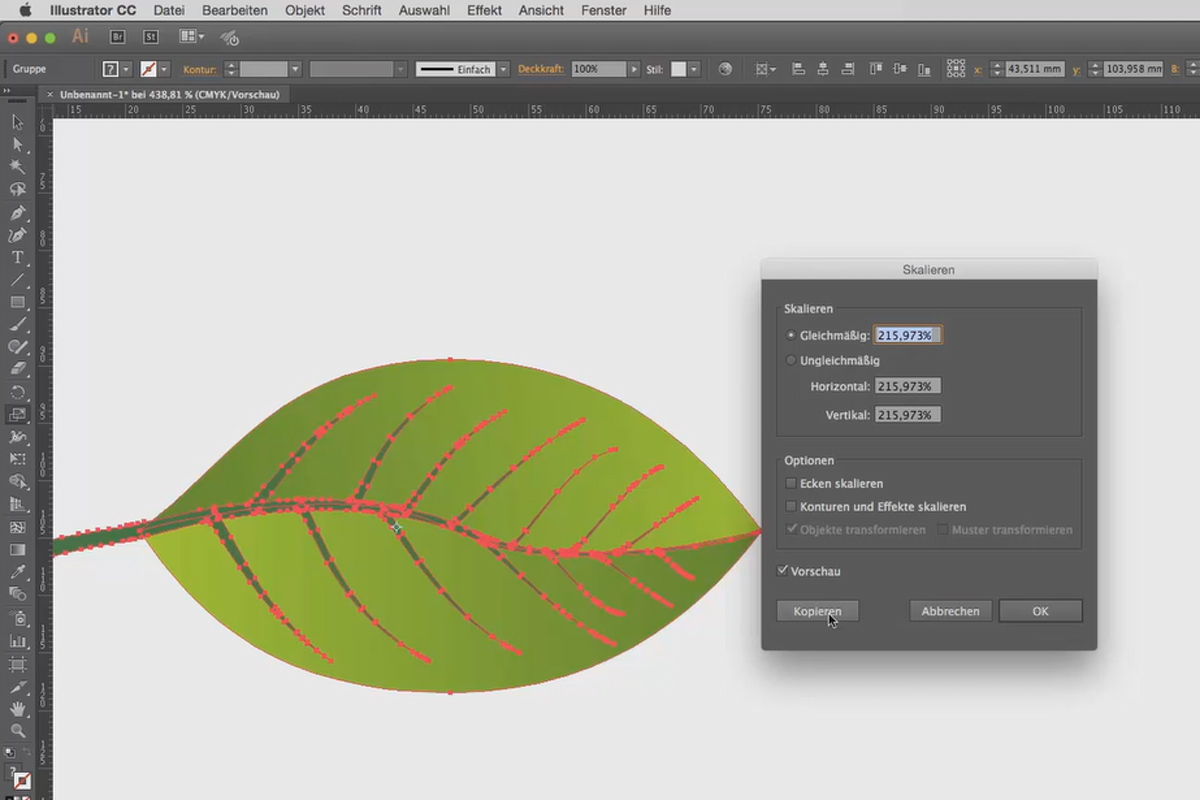The width and height of the screenshot is (1200, 800).
Task: Confirm scaling with the OK button
Action: 1040,611
